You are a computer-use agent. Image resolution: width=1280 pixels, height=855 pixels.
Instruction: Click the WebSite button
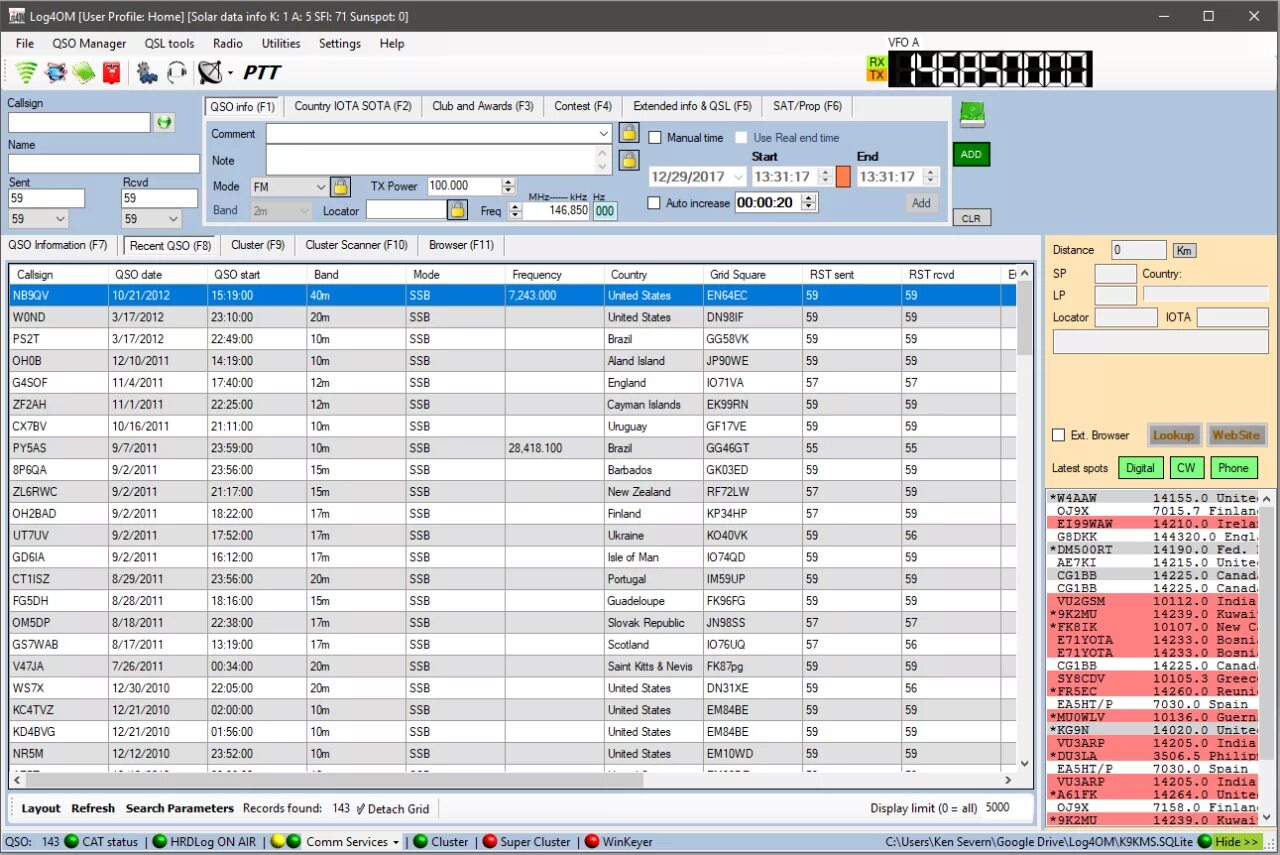click(1236, 435)
